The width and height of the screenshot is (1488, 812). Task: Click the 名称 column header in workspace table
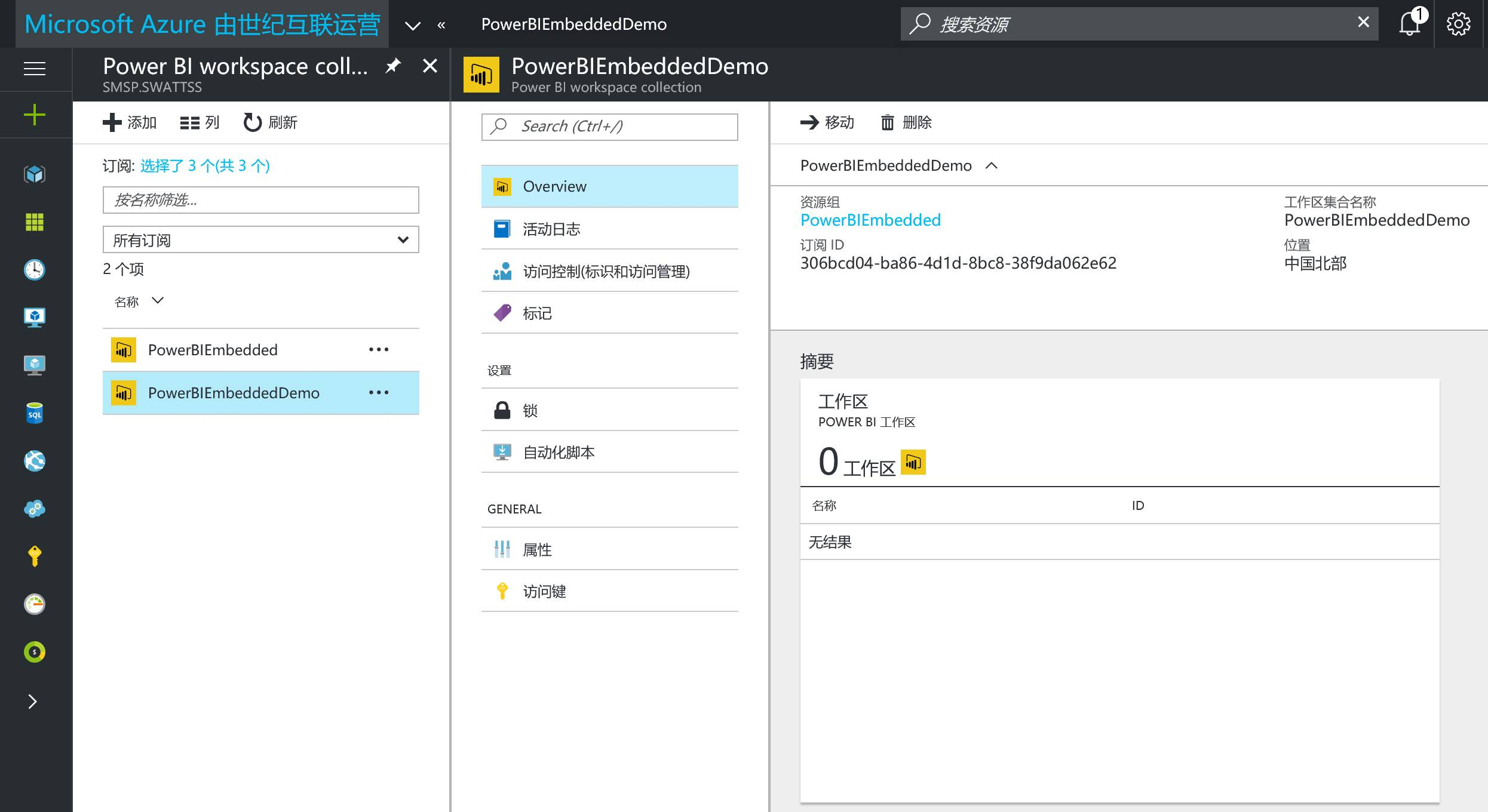pyautogui.click(x=824, y=506)
